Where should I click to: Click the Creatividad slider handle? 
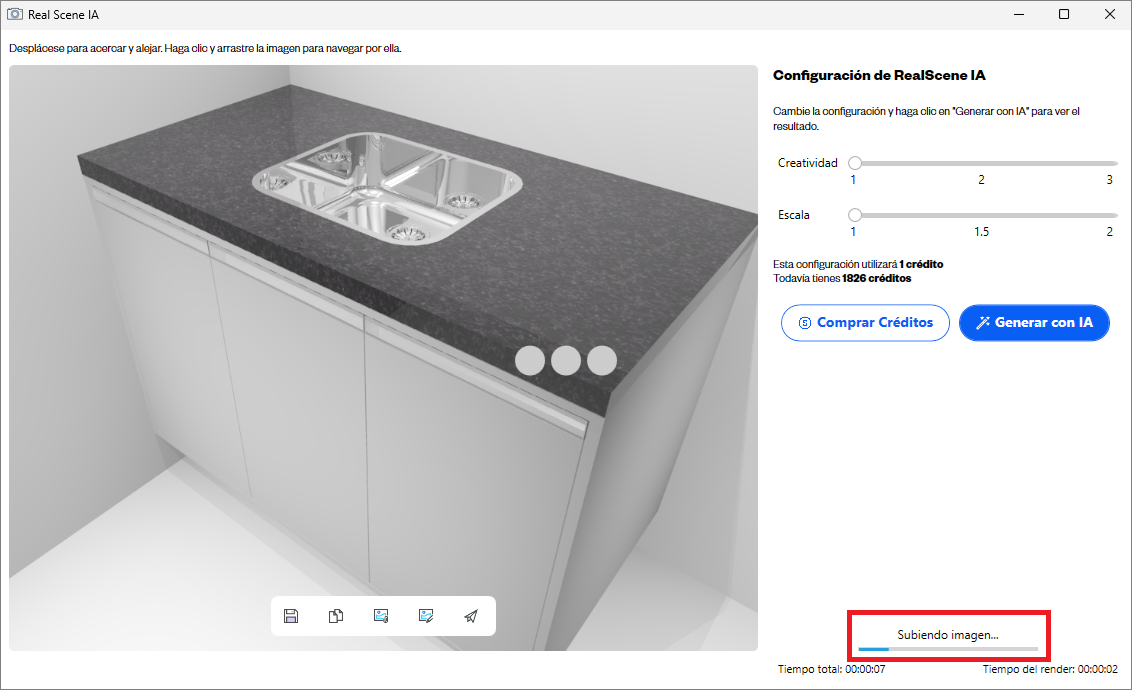(x=855, y=163)
